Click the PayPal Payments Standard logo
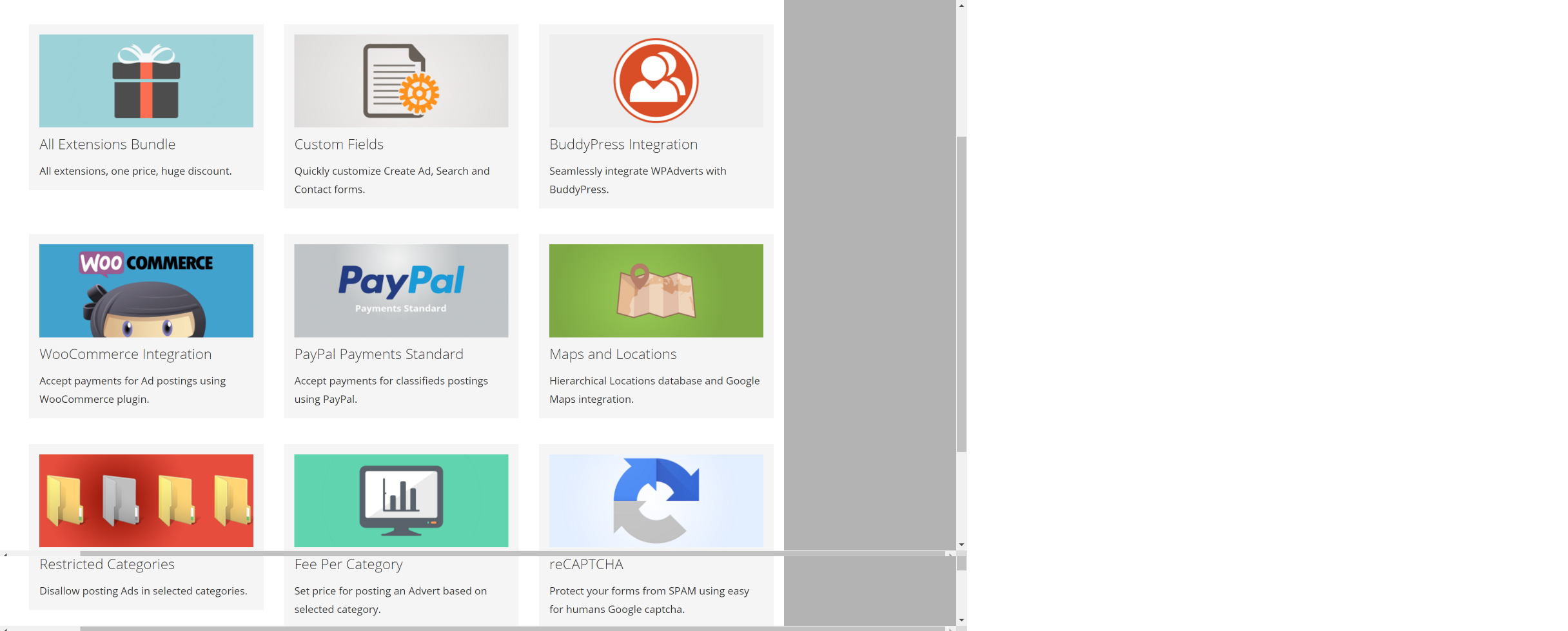 click(401, 290)
